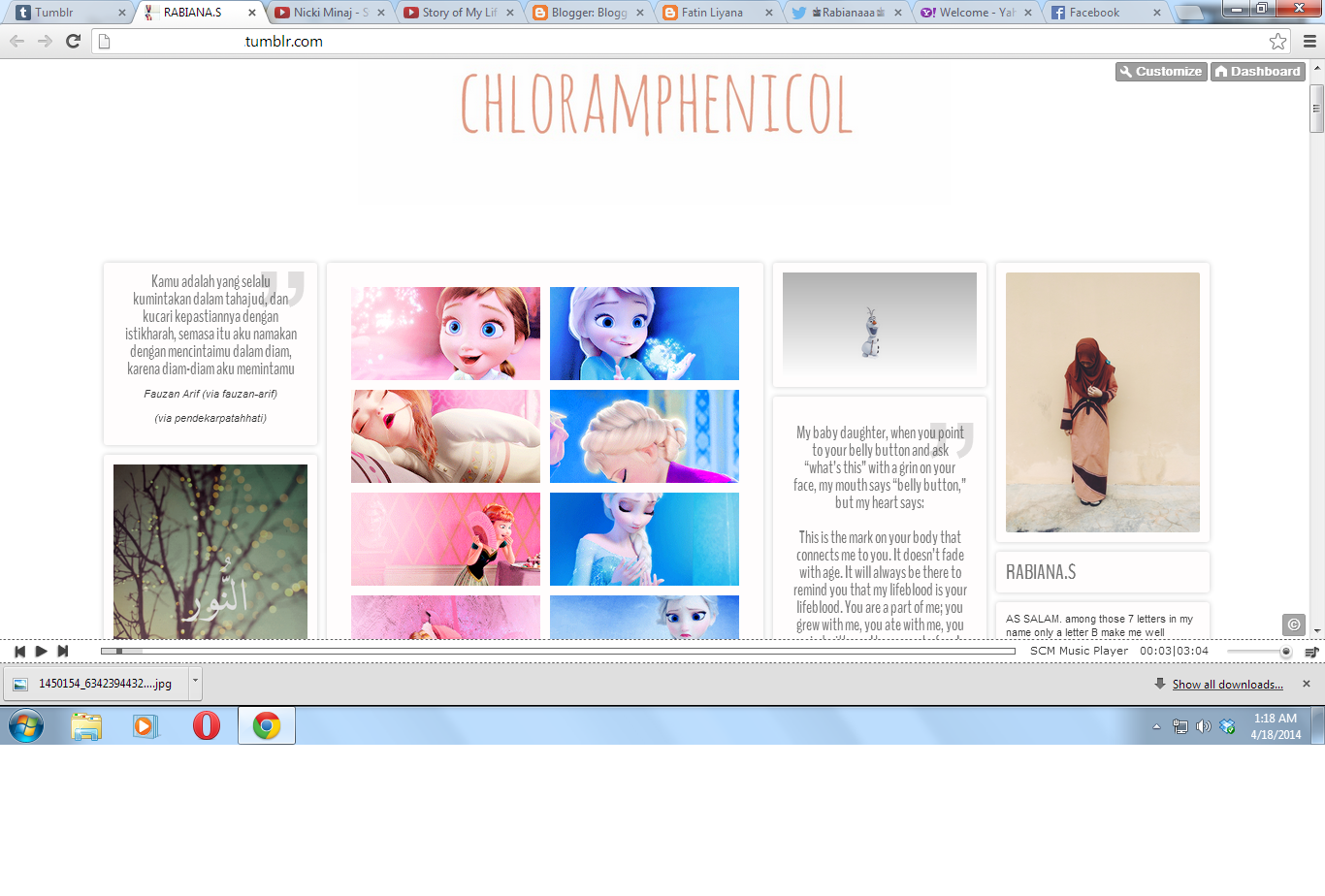The image size is (1325, 896).
Task: Click the page scrollbar thumb
Action: [x=1316, y=109]
